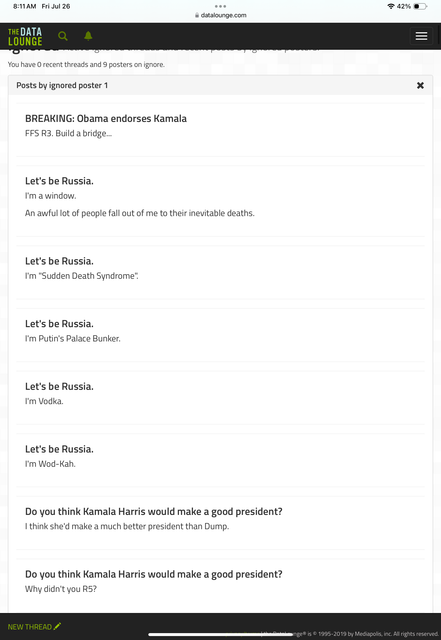Viewport: 441px width, 640px height.
Task: Tap the three-dot multitasking icon
Action: tap(220, 6)
